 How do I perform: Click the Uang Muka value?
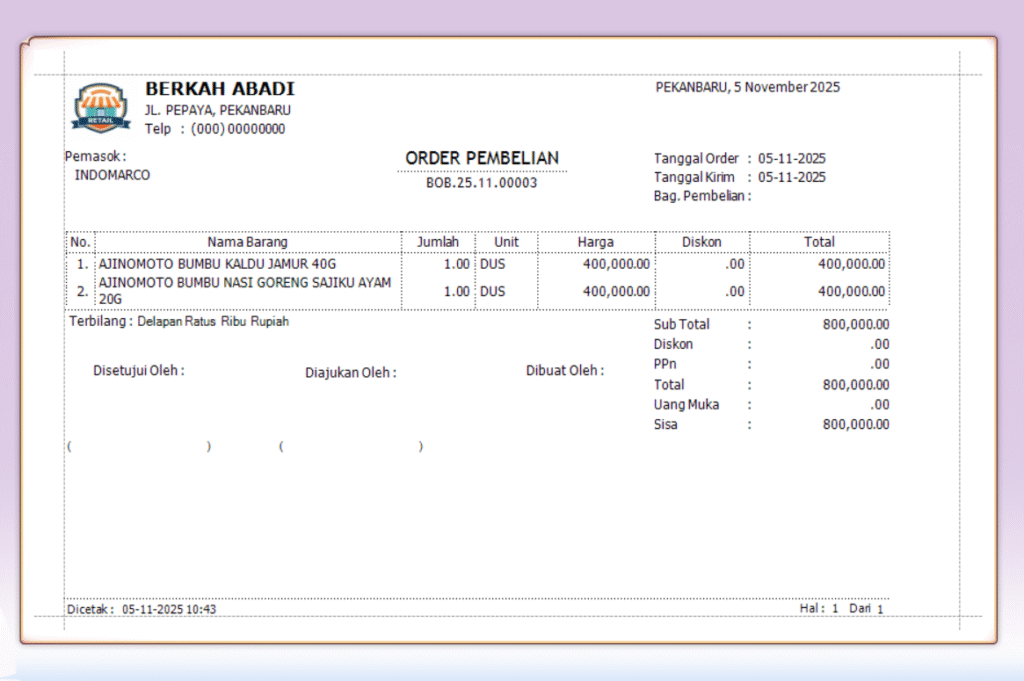(x=879, y=405)
